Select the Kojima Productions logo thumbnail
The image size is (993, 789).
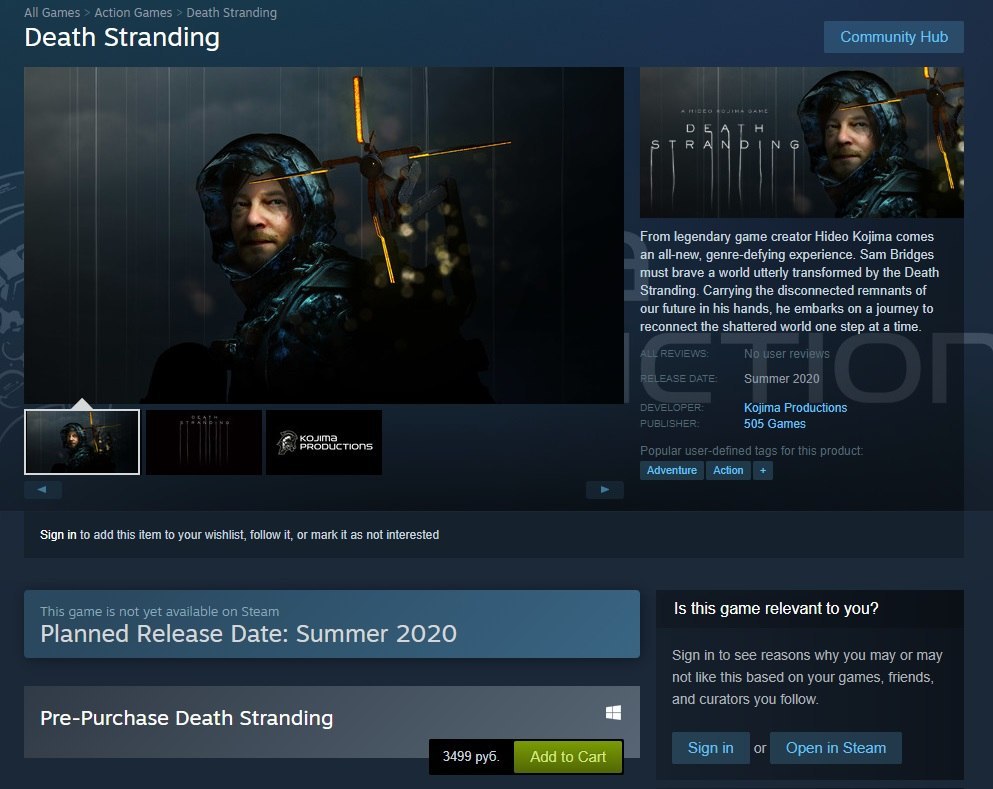tap(324, 442)
